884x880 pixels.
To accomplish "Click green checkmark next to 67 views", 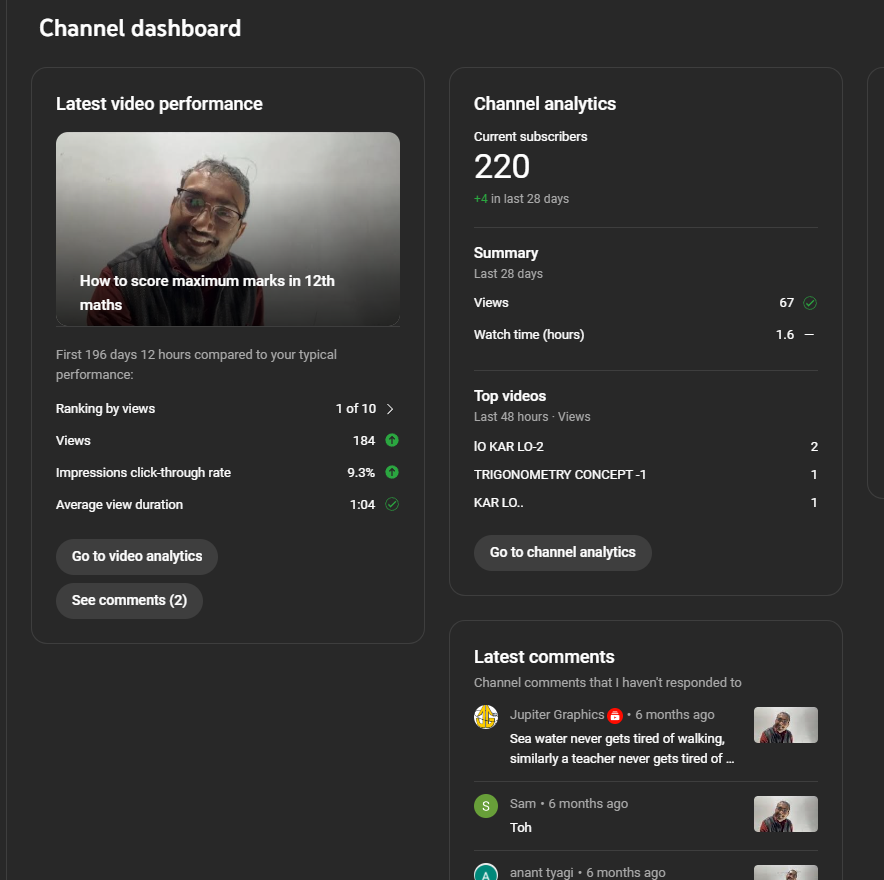I will click(x=810, y=303).
